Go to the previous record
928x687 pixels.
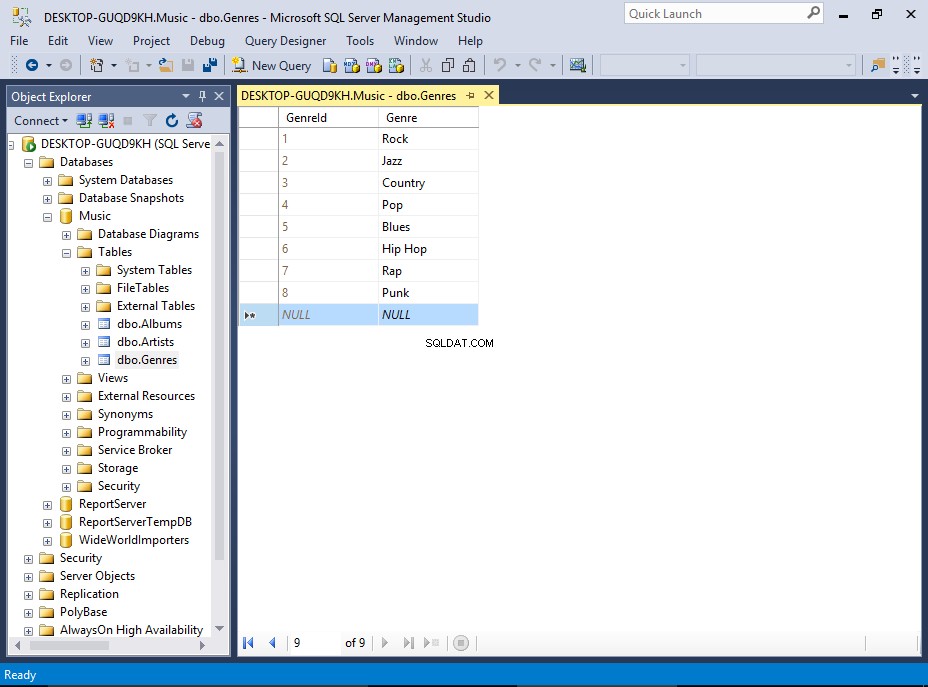(272, 643)
